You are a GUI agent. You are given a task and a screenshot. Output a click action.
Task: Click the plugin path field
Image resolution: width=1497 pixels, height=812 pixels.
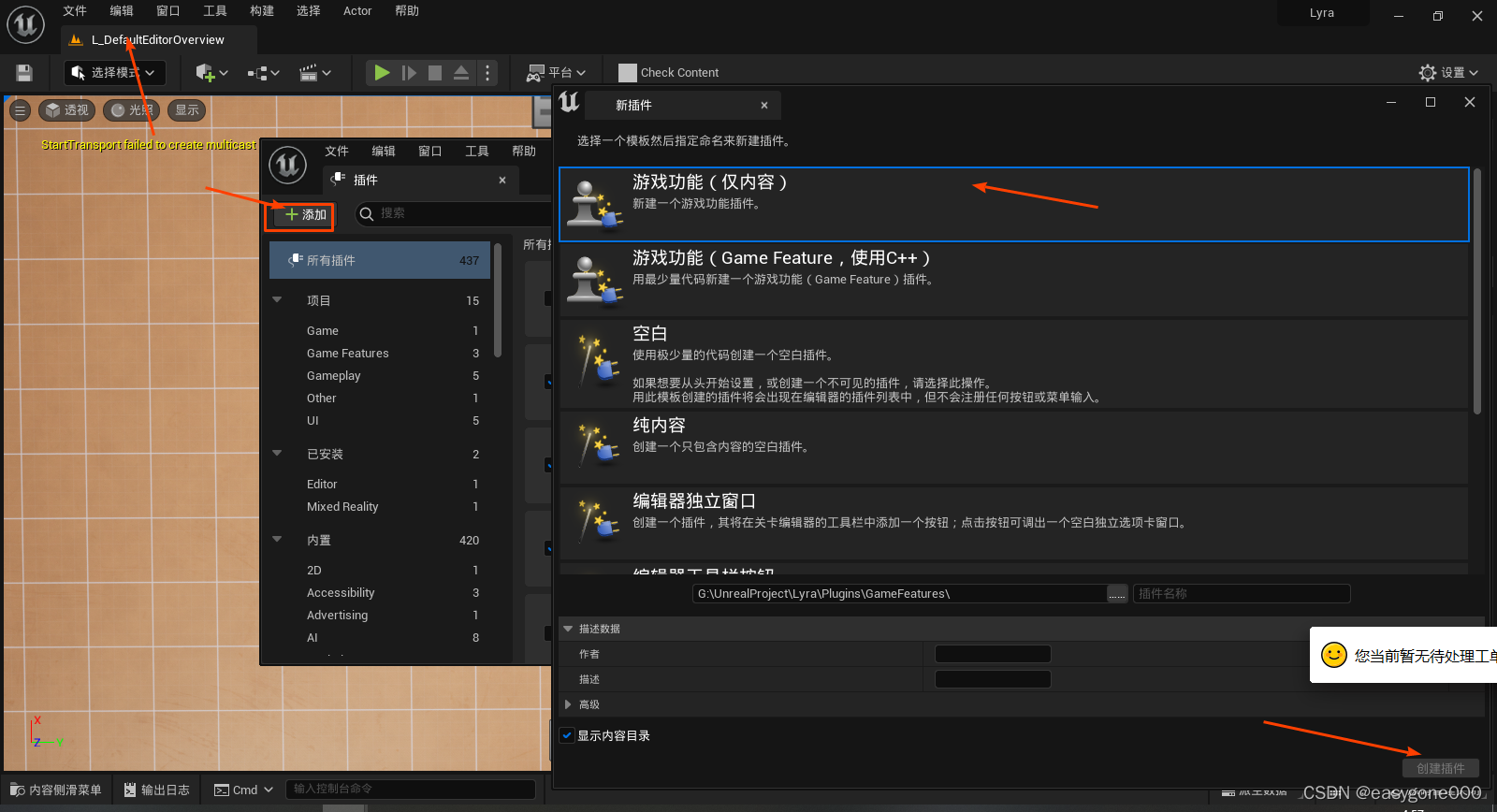pyautogui.click(x=899, y=594)
